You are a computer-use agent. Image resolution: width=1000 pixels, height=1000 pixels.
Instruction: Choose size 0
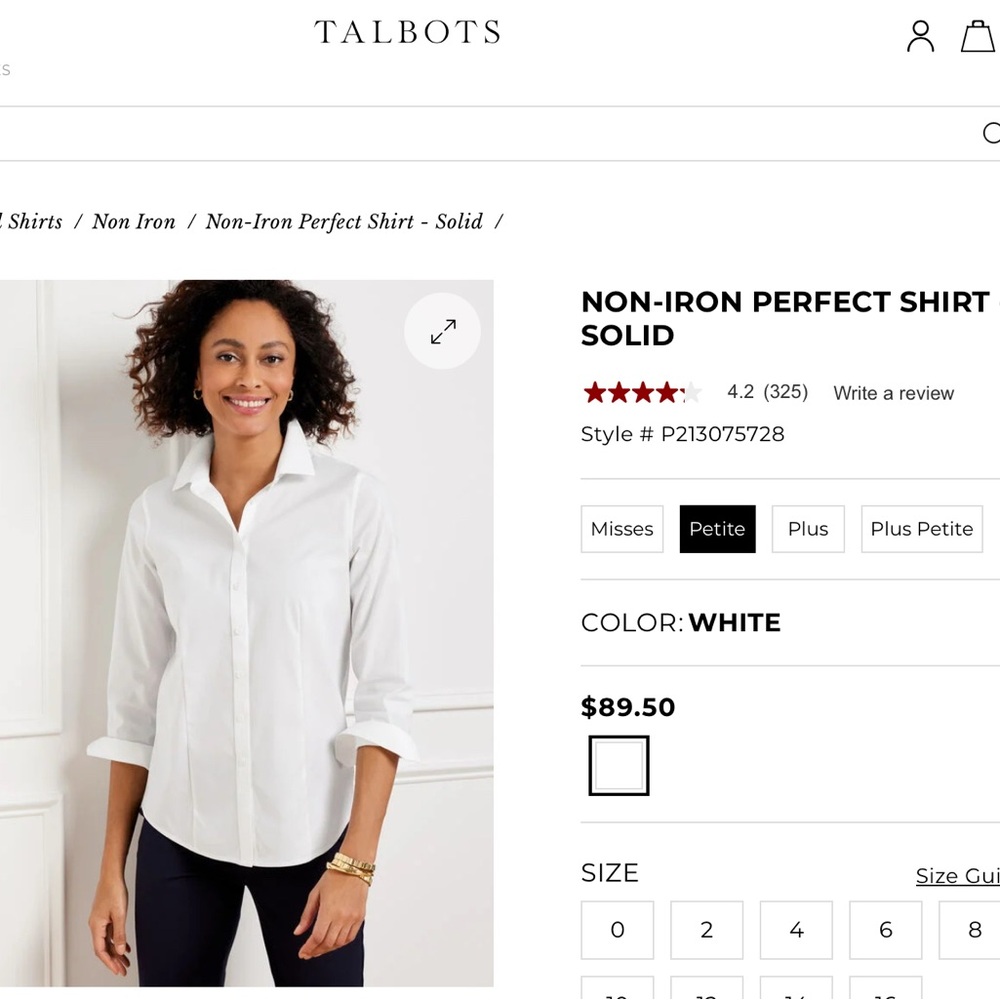617,930
